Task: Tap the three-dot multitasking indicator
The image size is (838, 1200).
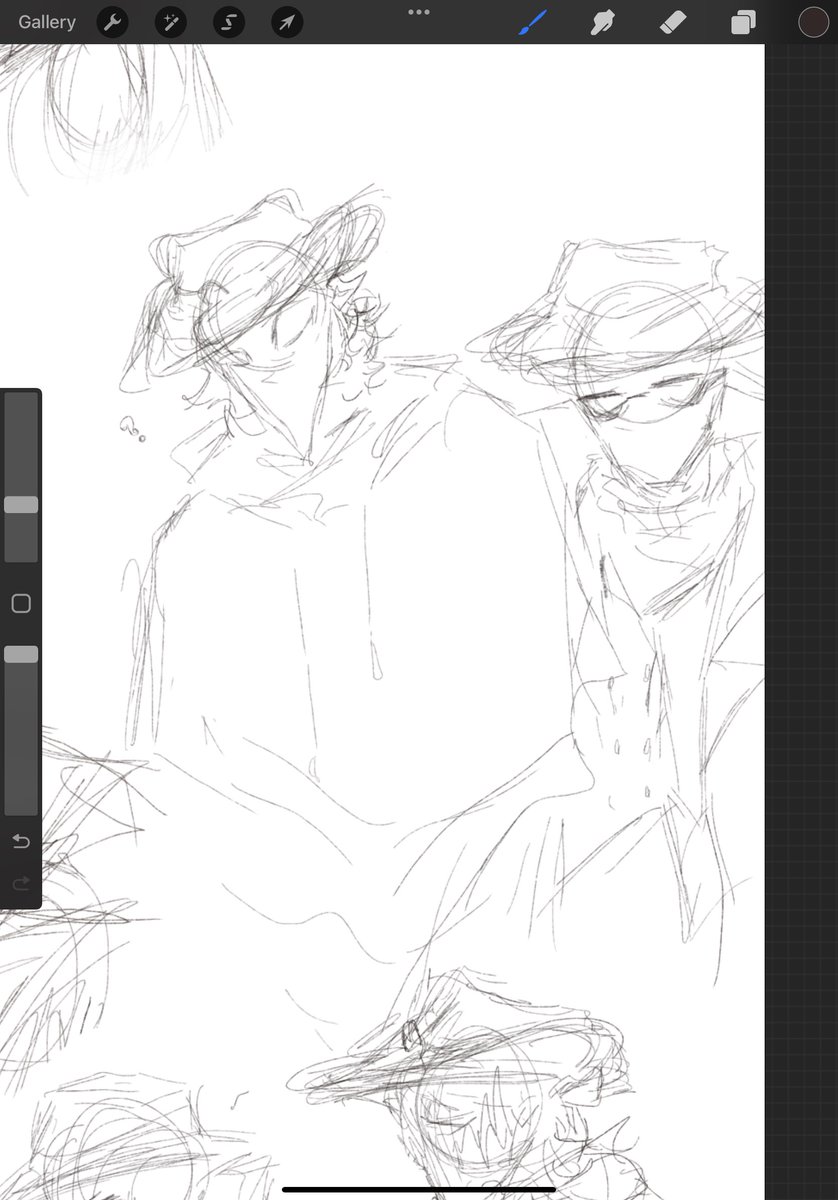Action: tap(419, 12)
